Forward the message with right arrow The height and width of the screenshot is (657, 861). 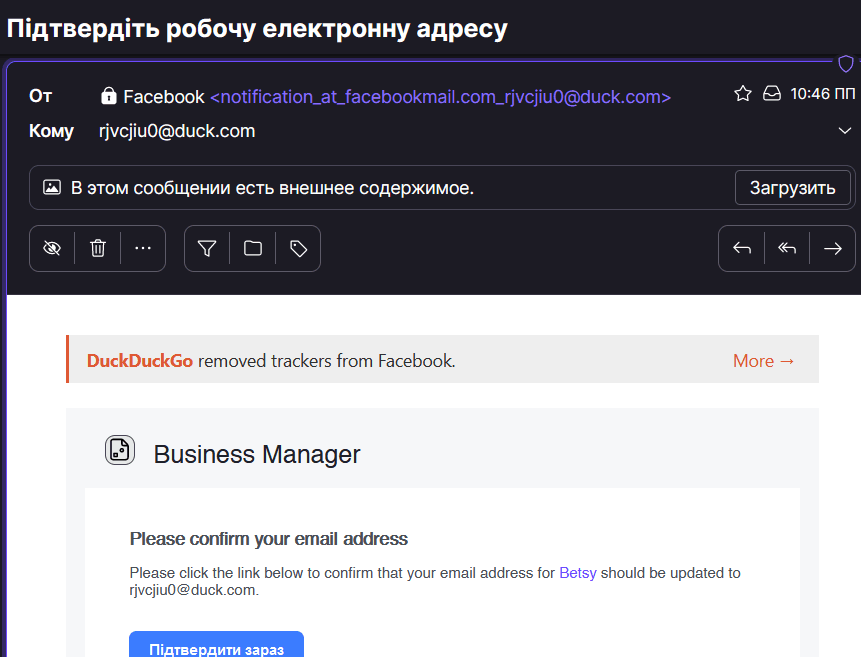click(832, 248)
